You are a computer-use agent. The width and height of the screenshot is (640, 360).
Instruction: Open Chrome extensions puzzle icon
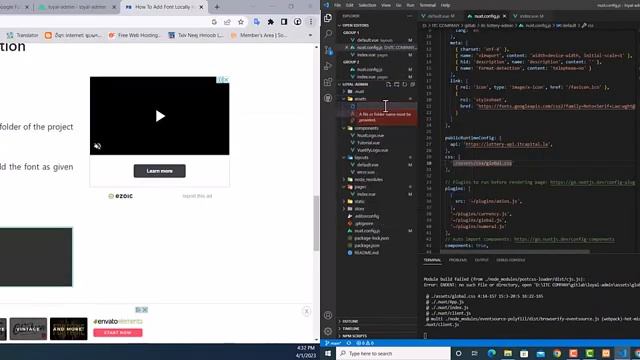[270, 22]
